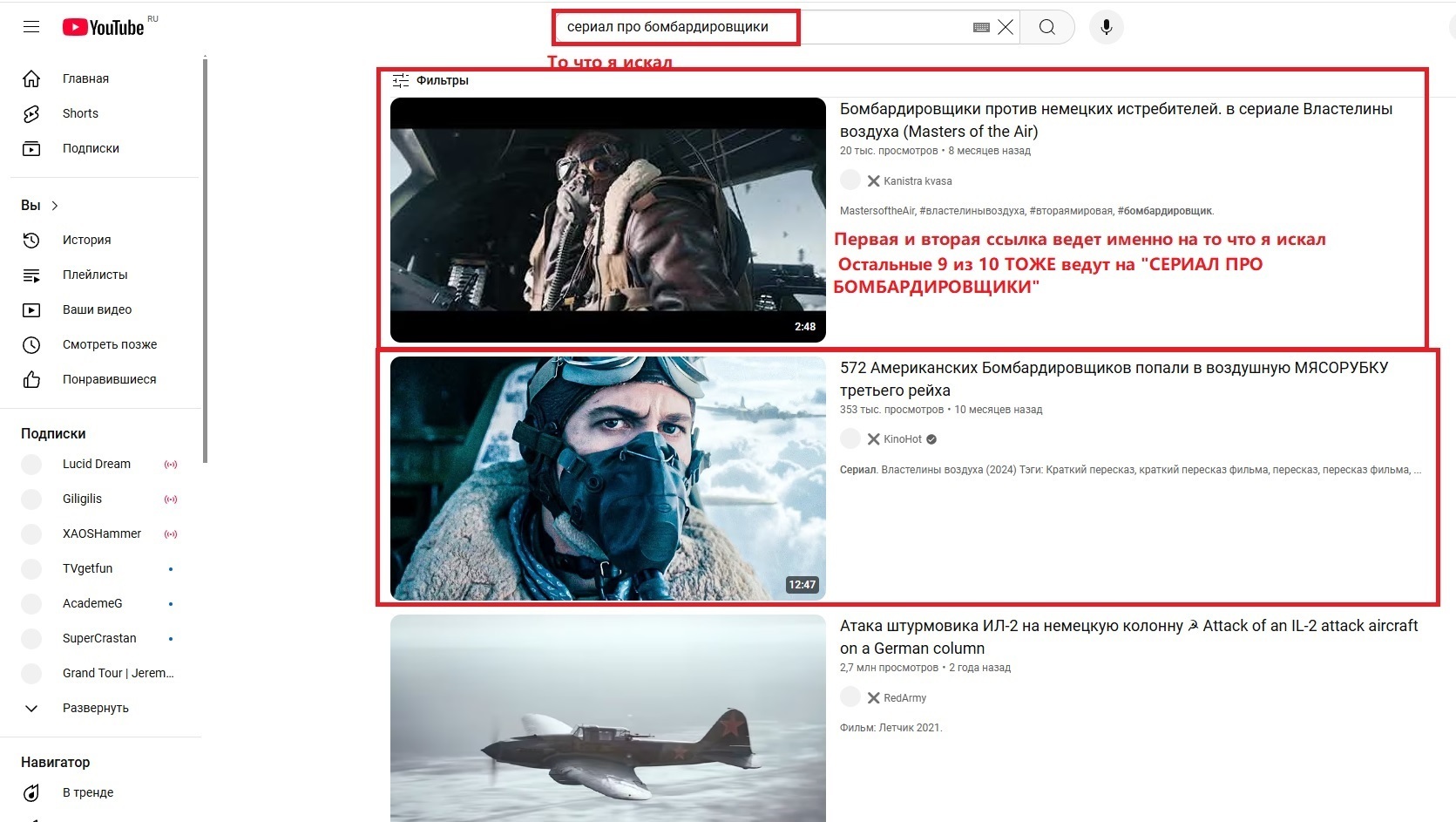Click the RedArmy channel avatar
Screen dimensions: 1456x822
click(x=850, y=697)
